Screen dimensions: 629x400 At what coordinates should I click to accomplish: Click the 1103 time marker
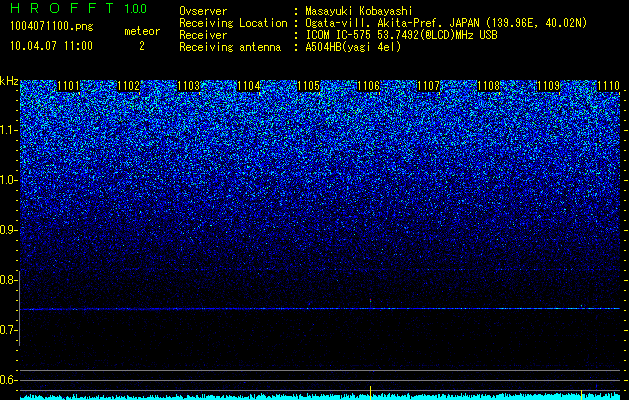(188, 86)
